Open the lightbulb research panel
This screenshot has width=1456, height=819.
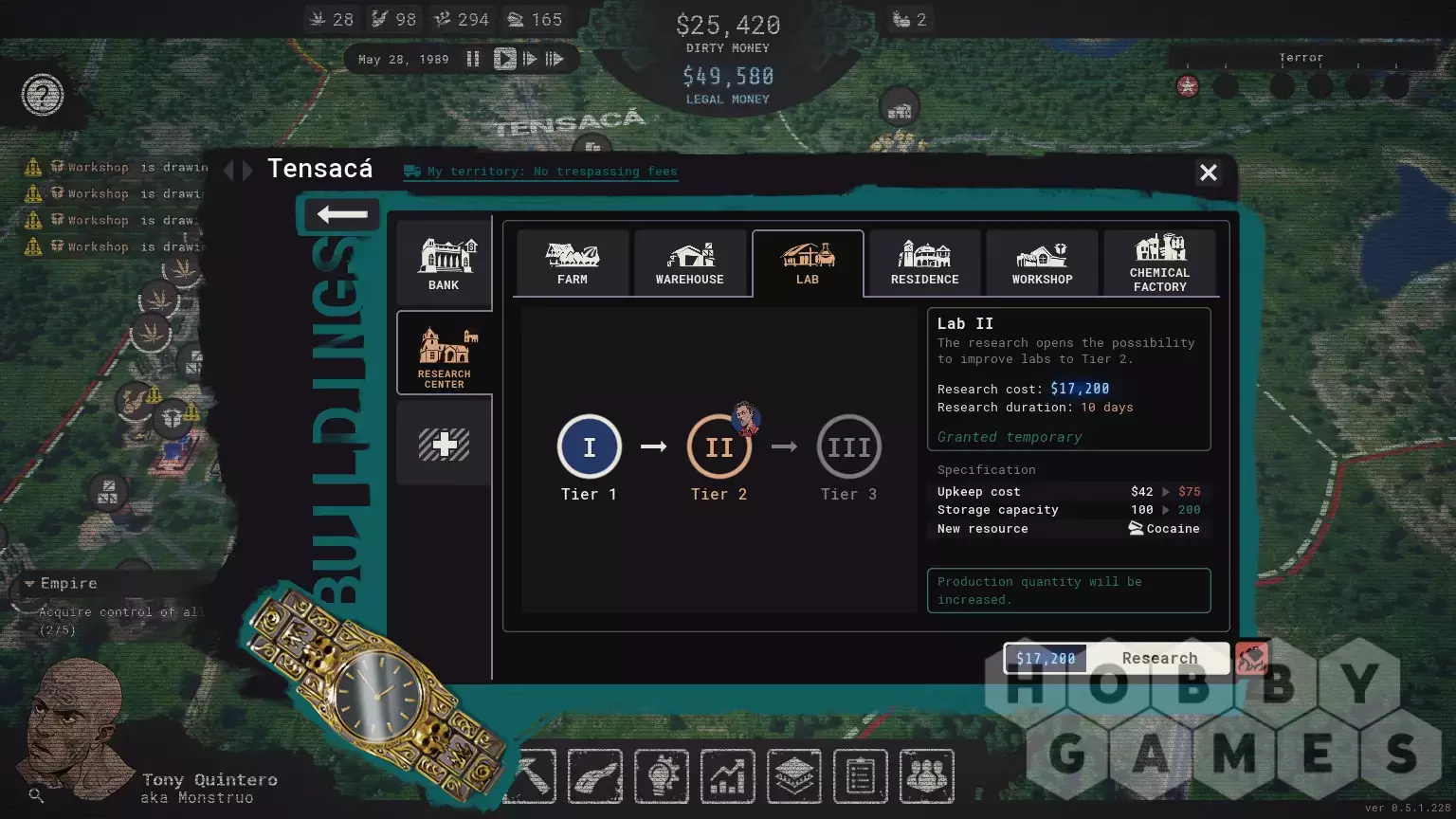tap(662, 776)
